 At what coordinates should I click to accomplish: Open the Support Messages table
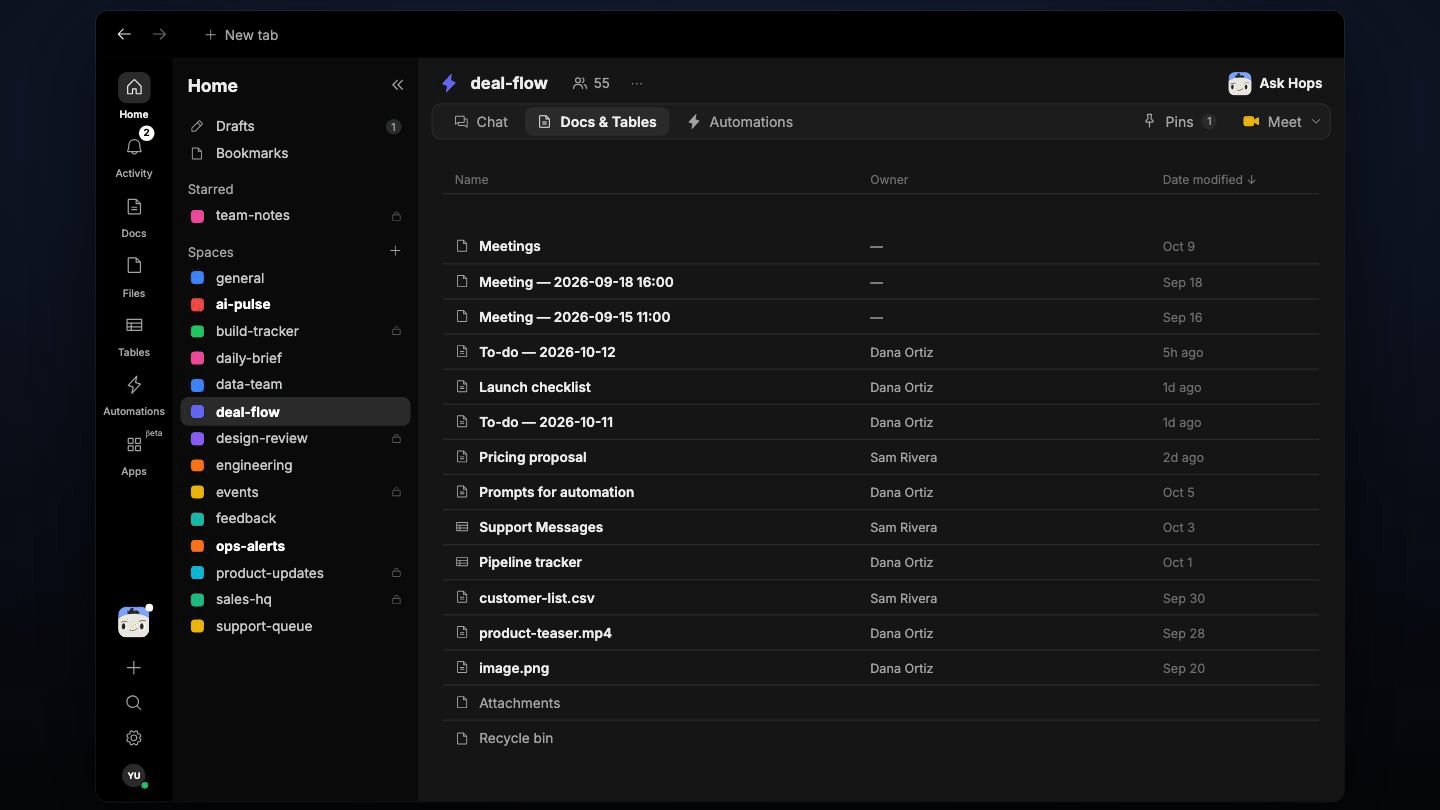point(881,527)
